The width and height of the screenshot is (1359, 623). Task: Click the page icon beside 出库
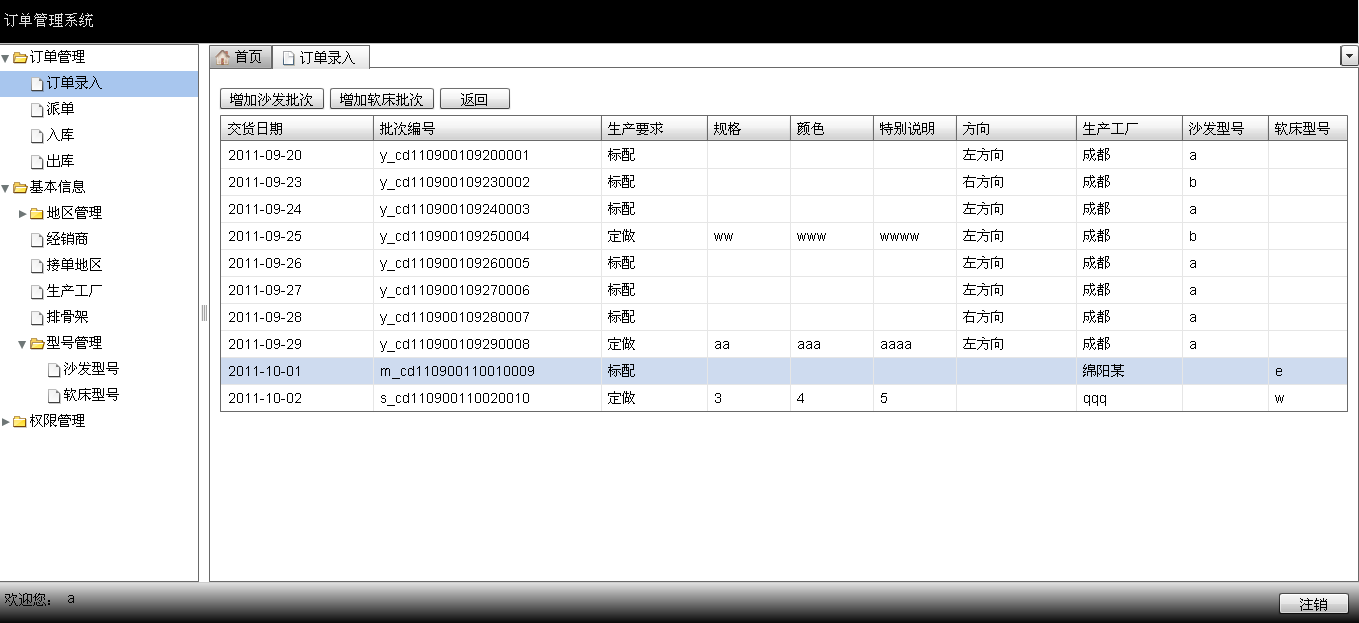point(37,161)
